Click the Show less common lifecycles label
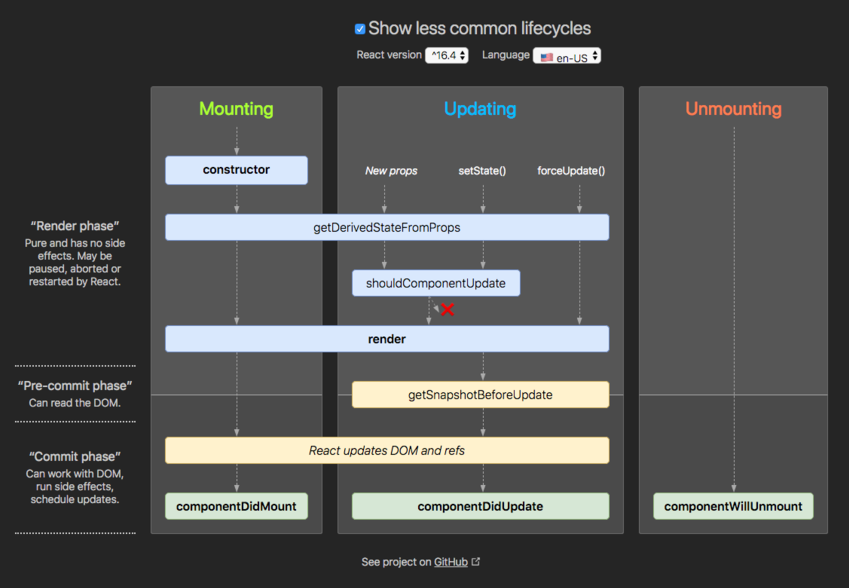Image resolution: width=849 pixels, height=588 pixels. click(x=480, y=29)
